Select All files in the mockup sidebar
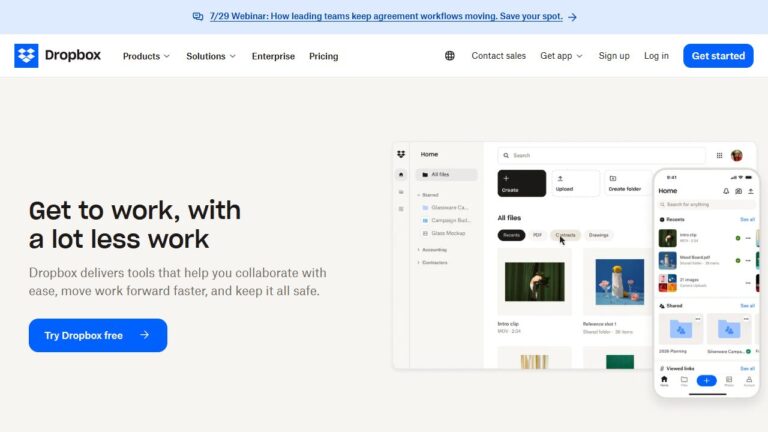 446,174
